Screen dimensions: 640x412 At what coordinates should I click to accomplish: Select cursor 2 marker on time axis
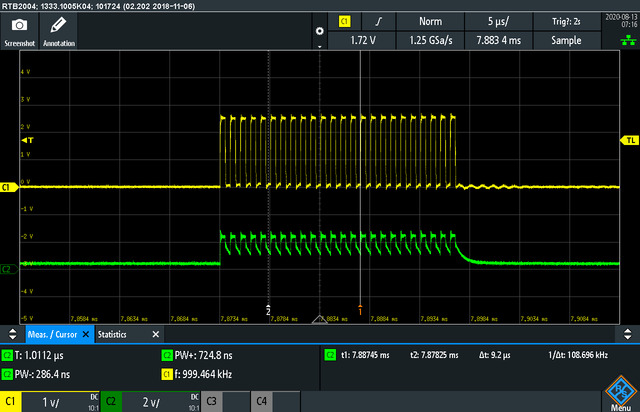click(268, 310)
